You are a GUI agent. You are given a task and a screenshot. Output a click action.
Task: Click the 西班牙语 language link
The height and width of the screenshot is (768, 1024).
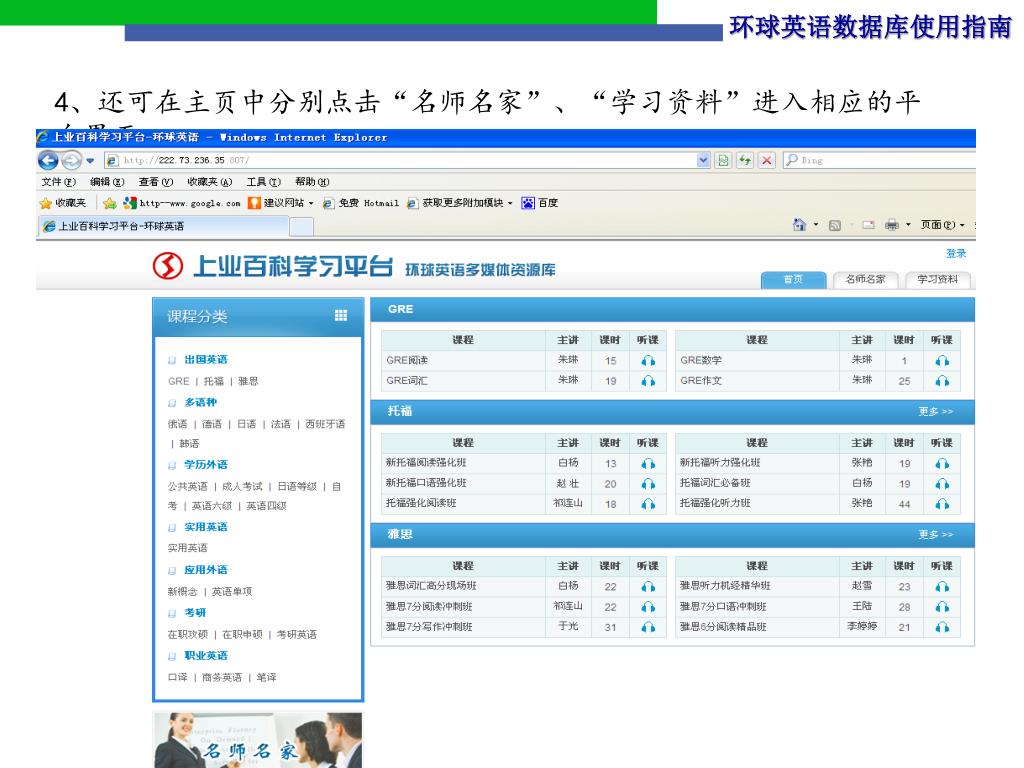[325, 424]
